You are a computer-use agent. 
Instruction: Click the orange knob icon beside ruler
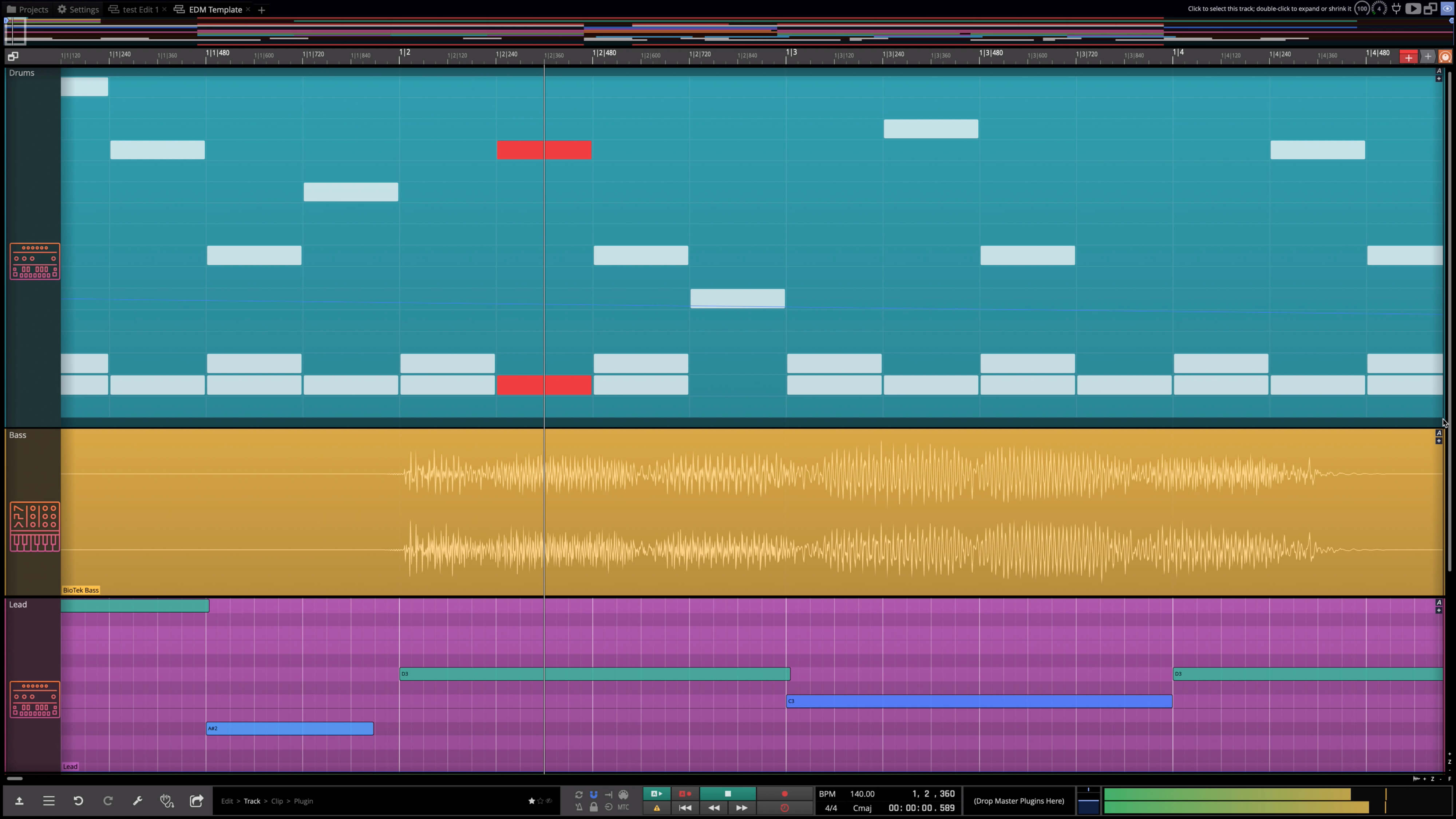[1445, 56]
